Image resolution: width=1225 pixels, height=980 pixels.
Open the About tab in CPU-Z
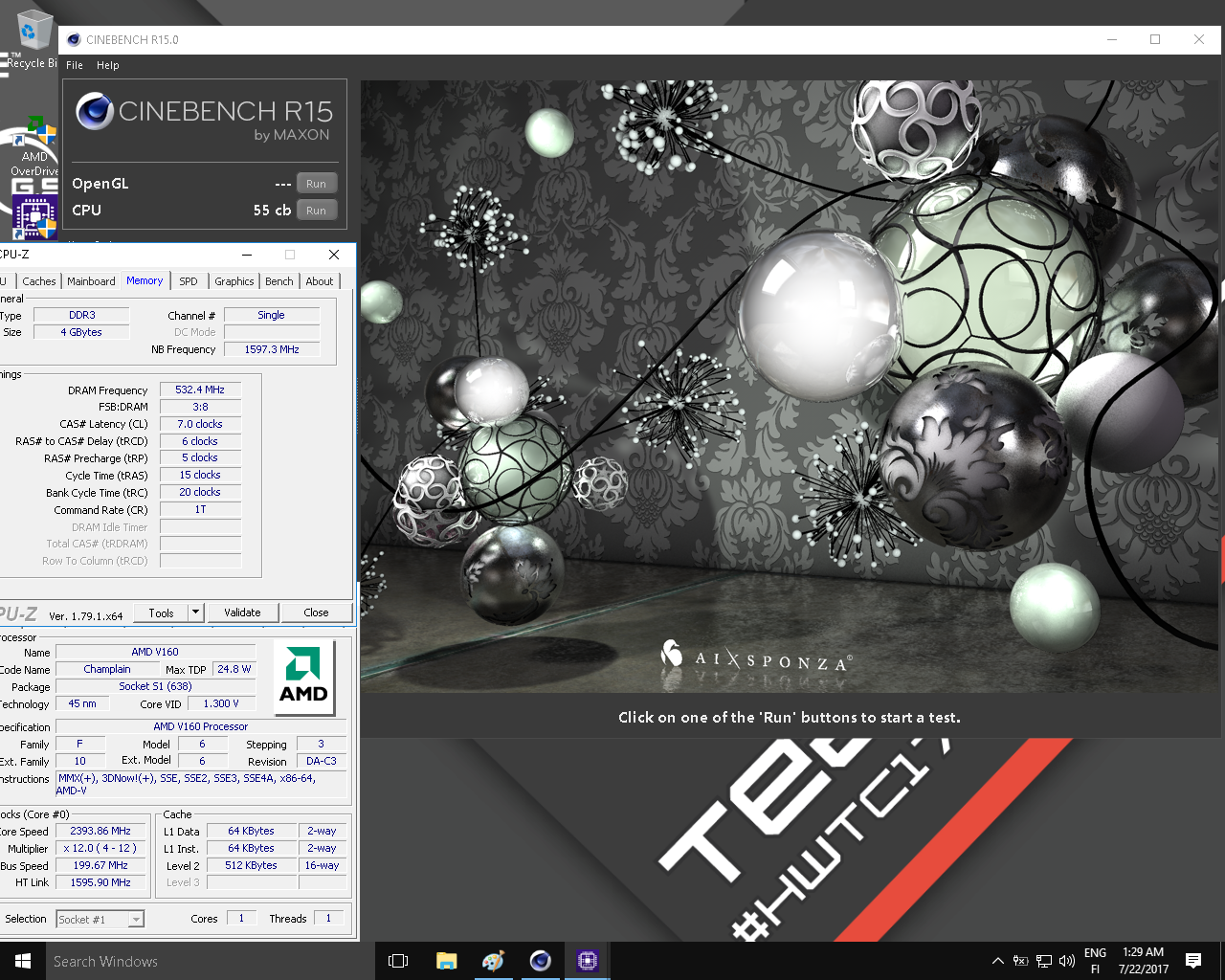(320, 281)
